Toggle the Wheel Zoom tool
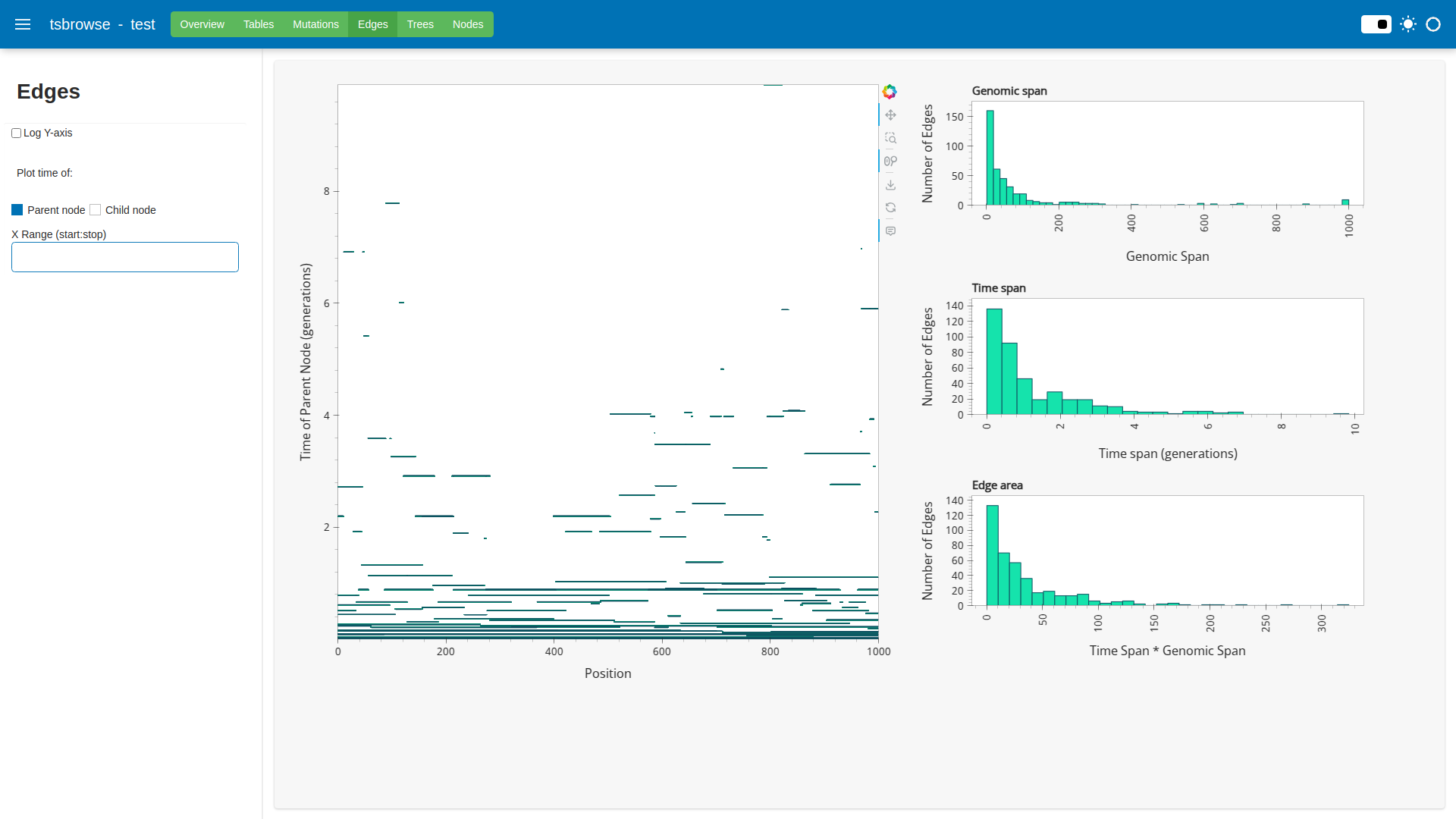Image resolution: width=1456 pixels, height=819 pixels. (890, 162)
